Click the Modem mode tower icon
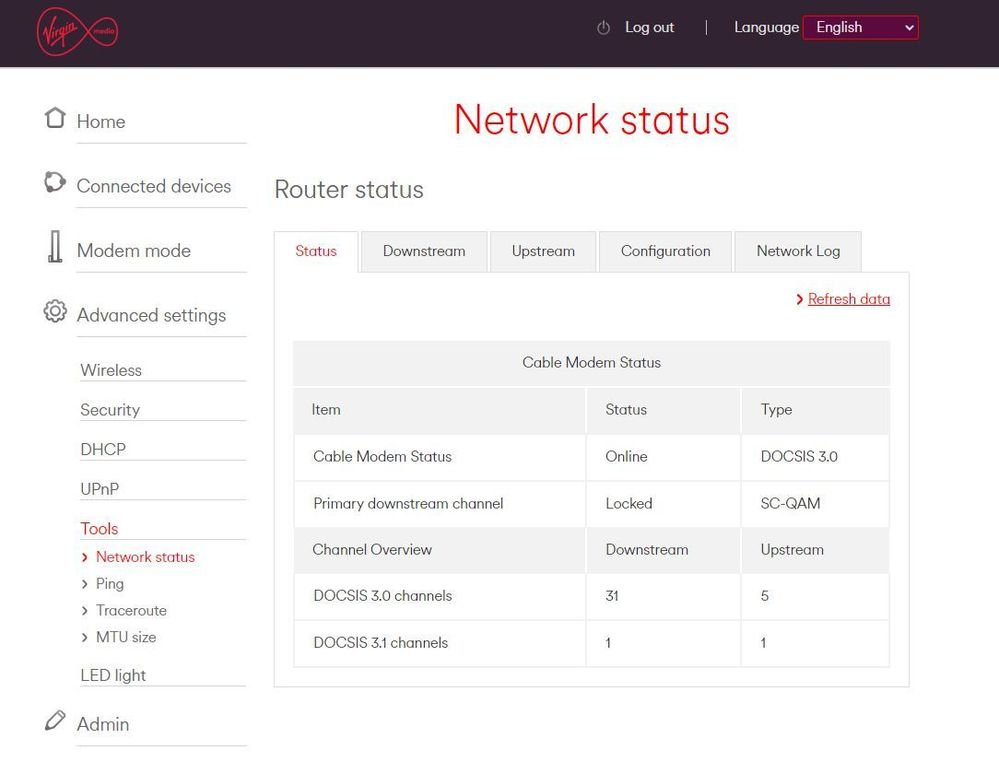Image resolution: width=999 pixels, height=784 pixels. (x=55, y=246)
